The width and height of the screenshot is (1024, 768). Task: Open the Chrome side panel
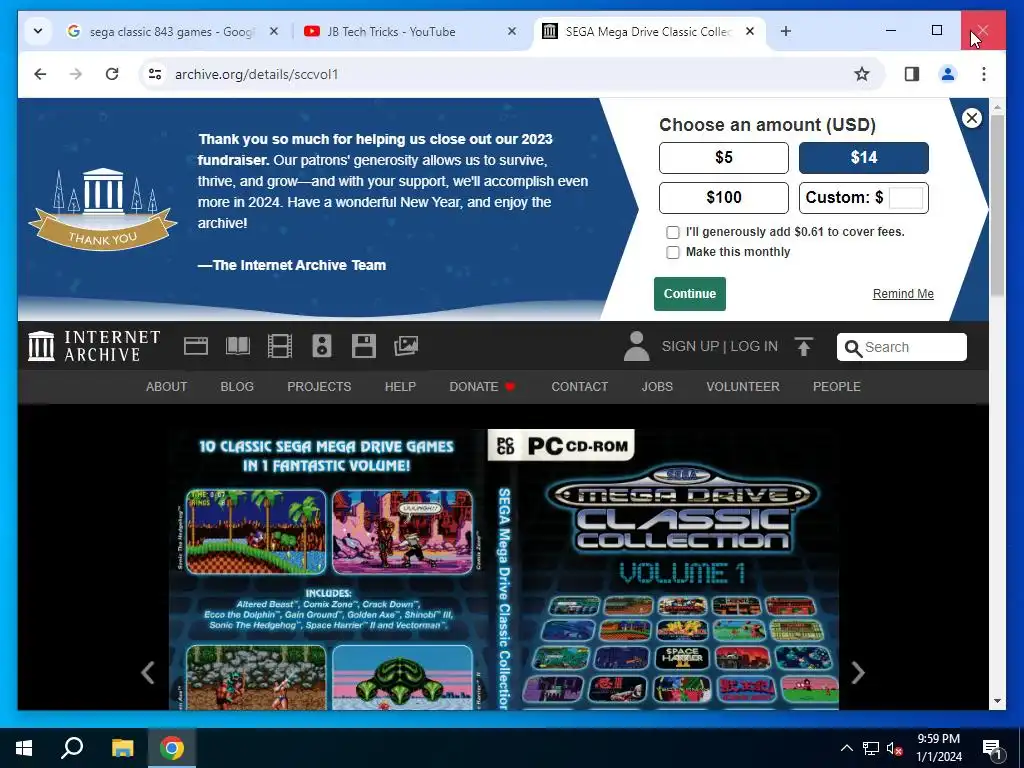pos(912,74)
